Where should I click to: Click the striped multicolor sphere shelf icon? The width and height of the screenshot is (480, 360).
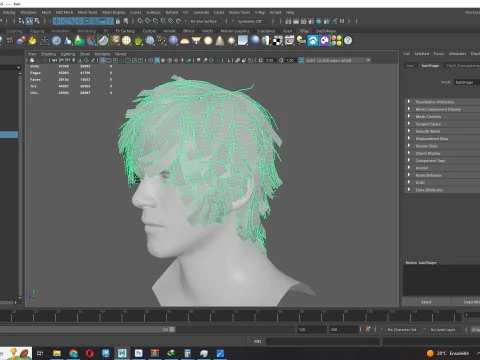coord(266,41)
